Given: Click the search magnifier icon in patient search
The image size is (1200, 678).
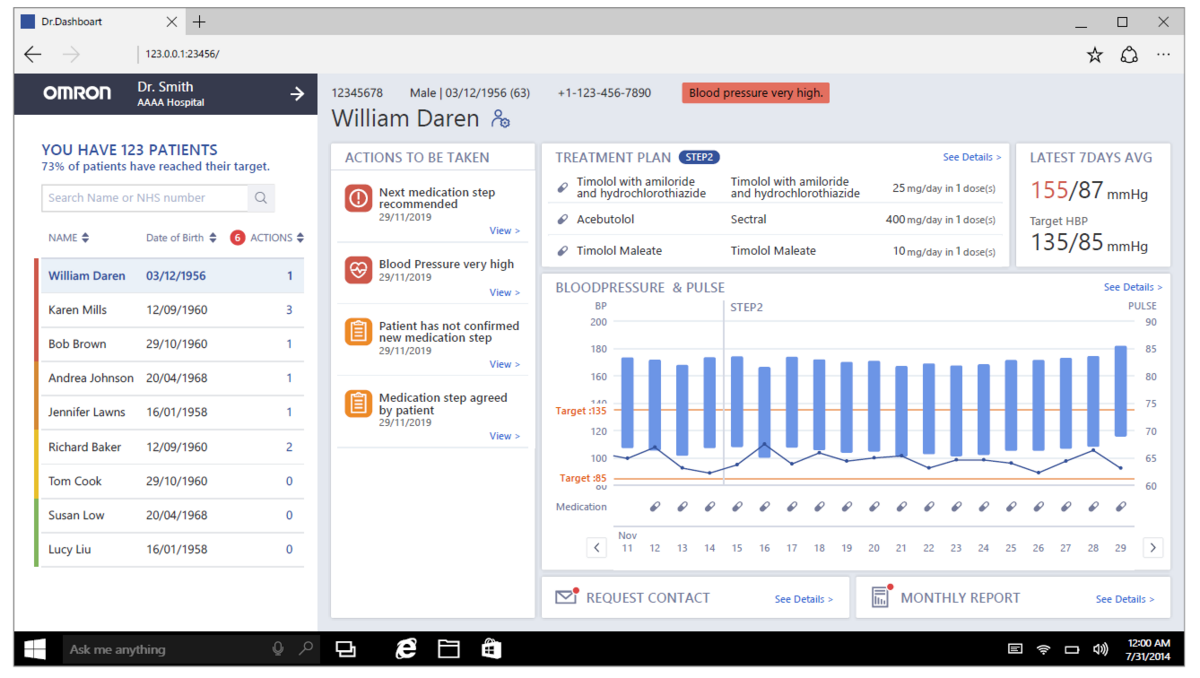Looking at the screenshot, I should point(261,198).
